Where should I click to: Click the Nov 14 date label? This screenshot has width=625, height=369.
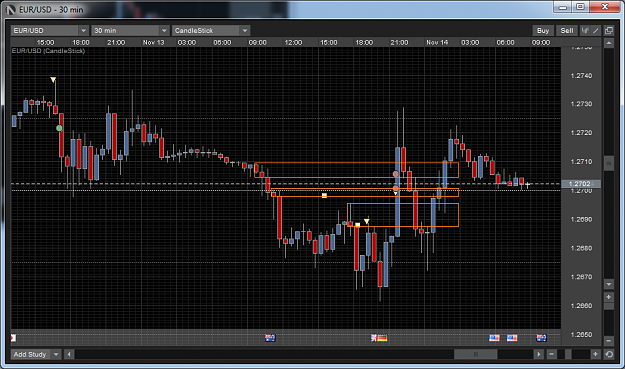tap(437, 42)
